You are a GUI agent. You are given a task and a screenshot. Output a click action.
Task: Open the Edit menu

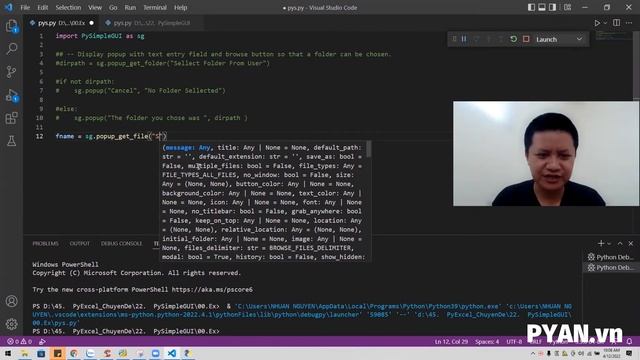click(x=42, y=7)
